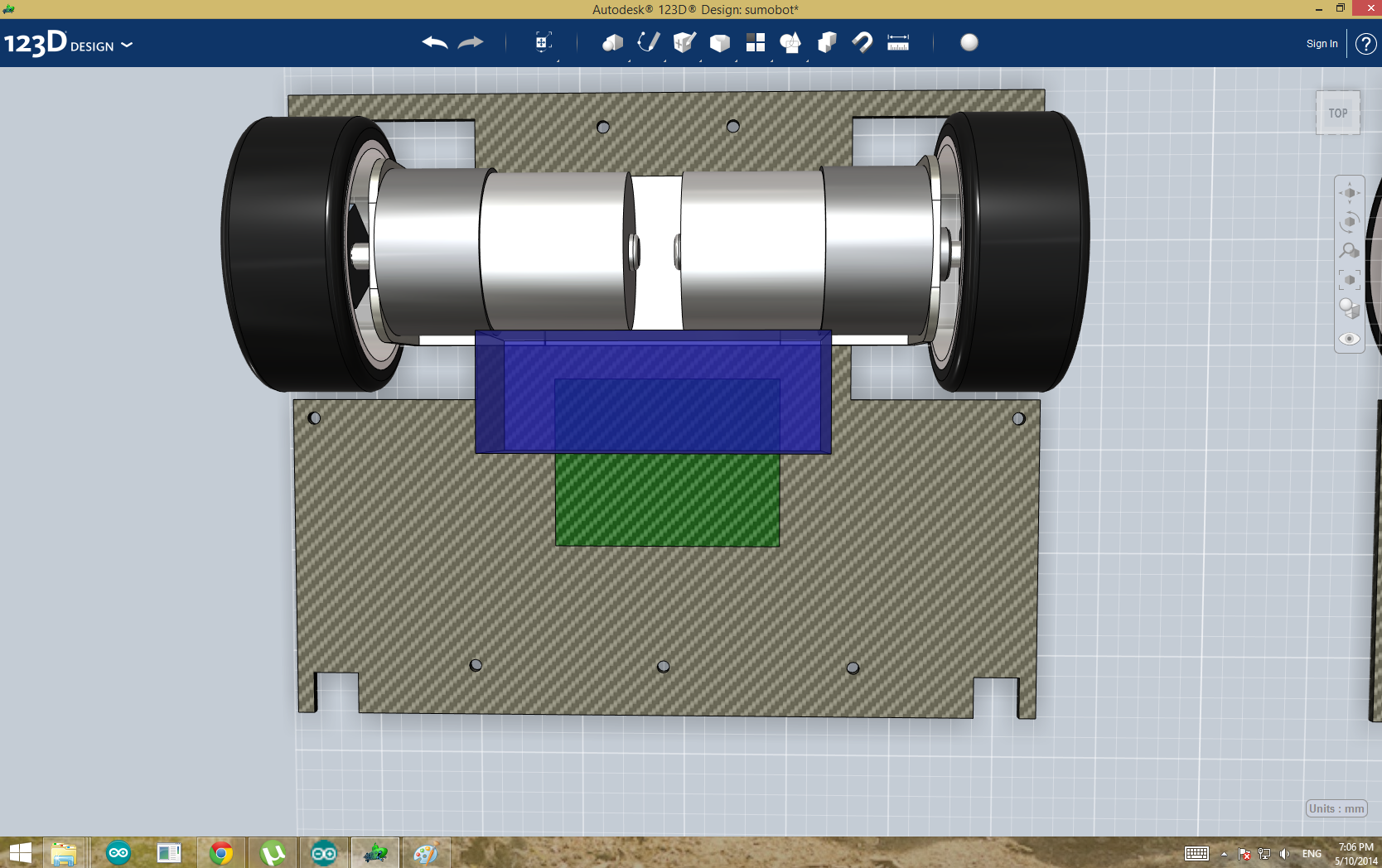Select the Measure ruler tool
This screenshot has width=1382, height=868.
coord(897,43)
